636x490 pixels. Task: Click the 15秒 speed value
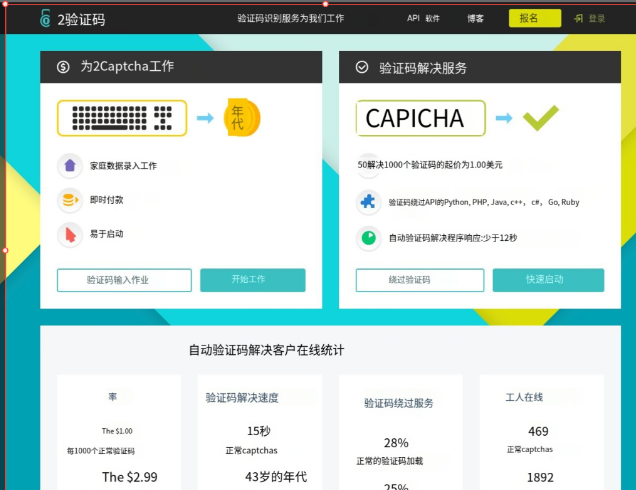(x=259, y=431)
